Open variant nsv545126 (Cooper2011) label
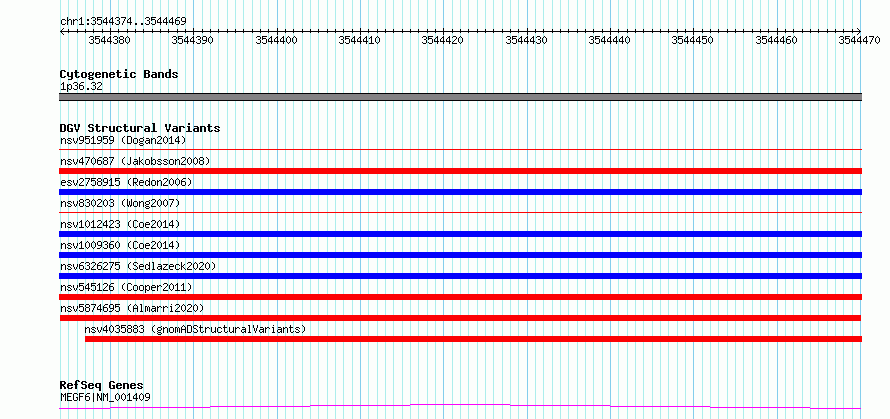Screen dimensions: 890x419 click(x=126, y=287)
